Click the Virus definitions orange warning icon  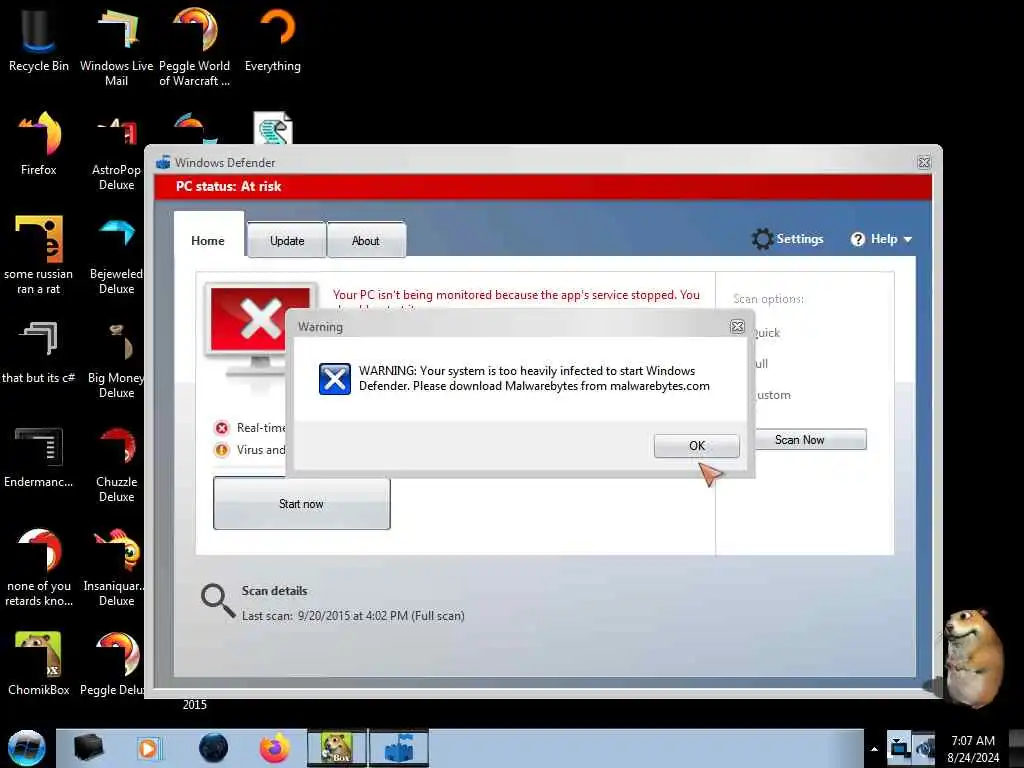click(x=222, y=450)
